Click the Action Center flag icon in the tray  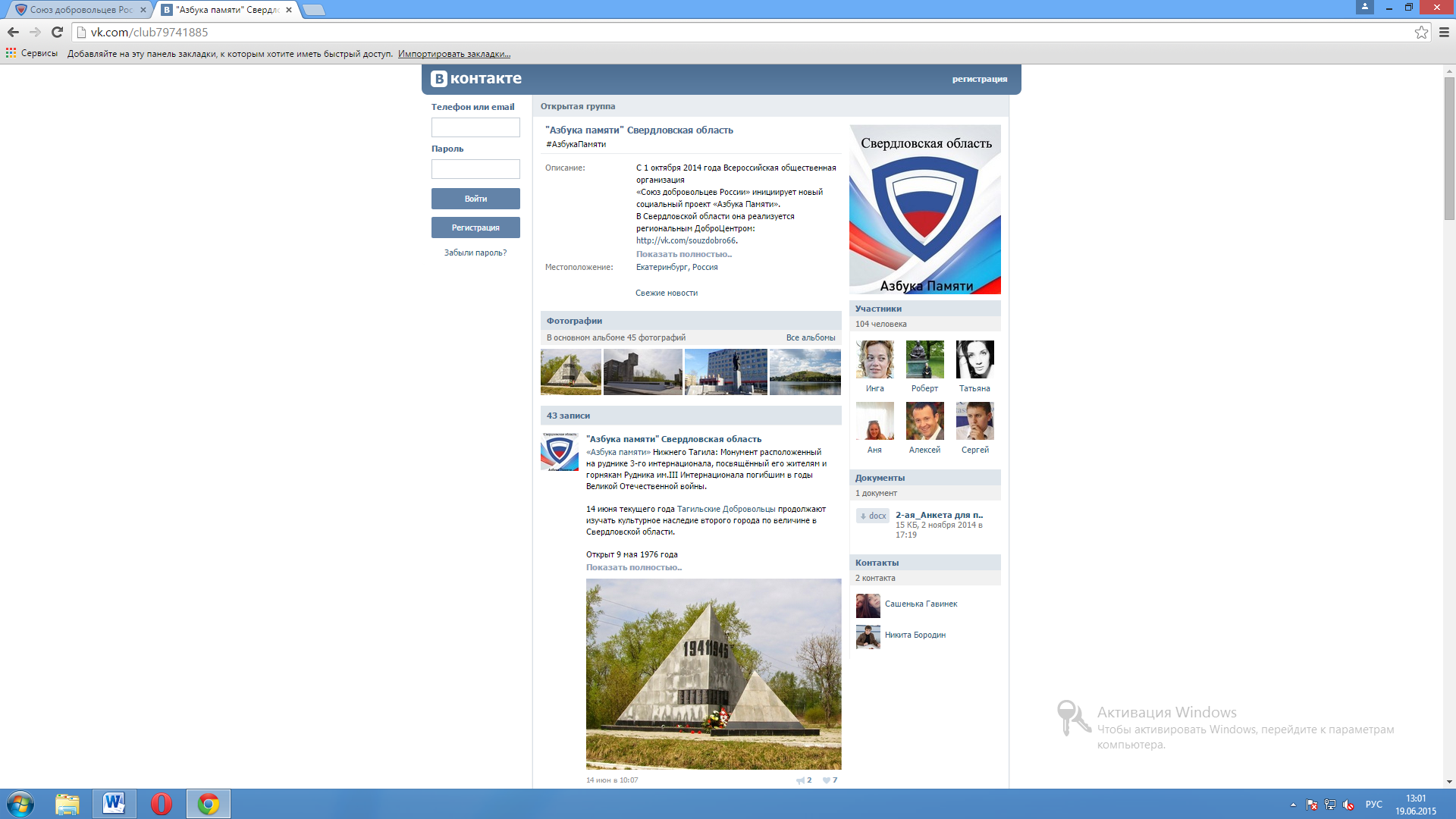[x=1312, y=805]
